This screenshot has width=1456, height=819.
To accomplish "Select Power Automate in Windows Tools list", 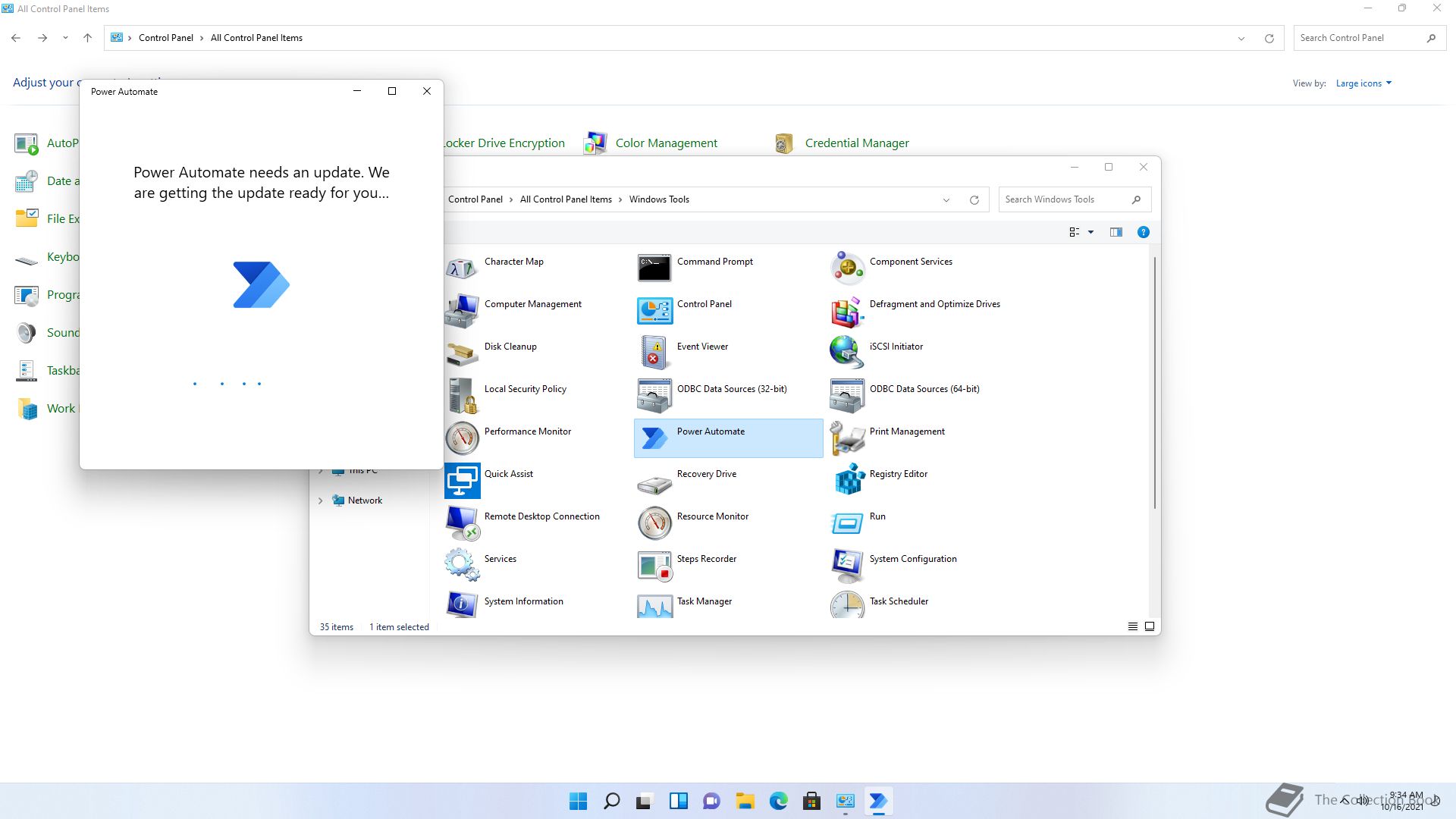I will (728, 438).
